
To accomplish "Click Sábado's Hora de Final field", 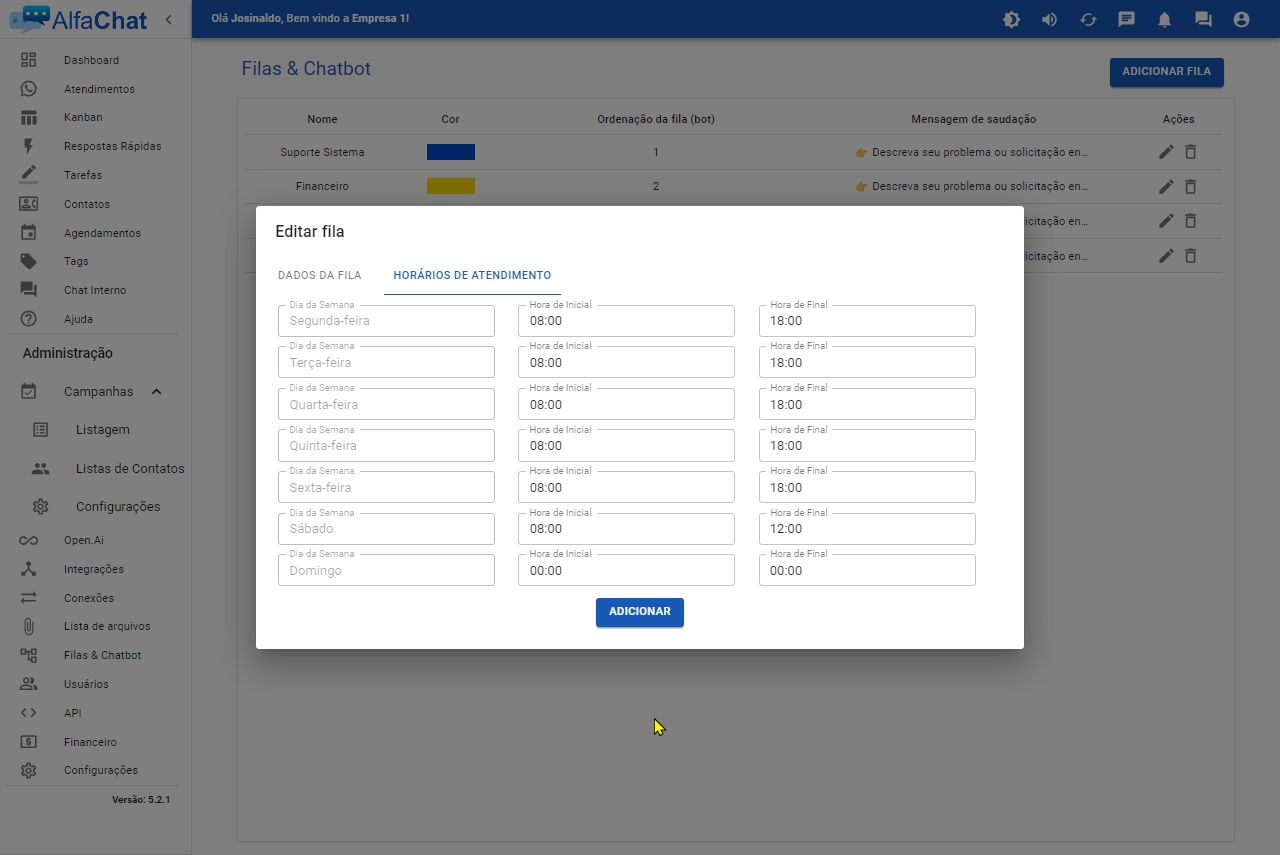I will coord(866,529).
